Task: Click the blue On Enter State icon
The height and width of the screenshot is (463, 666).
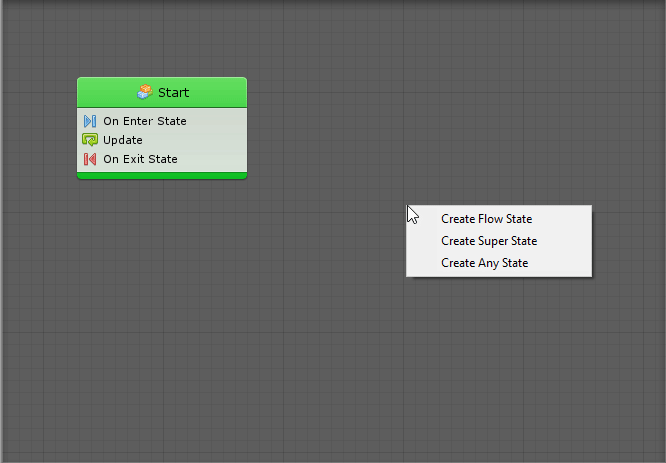Action: coord(90,121)
